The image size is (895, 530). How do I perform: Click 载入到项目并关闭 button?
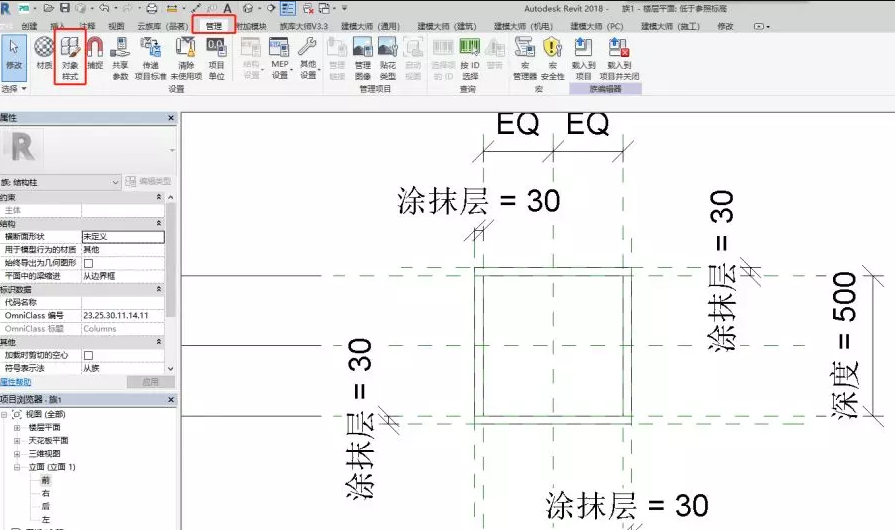pos(619,58)
